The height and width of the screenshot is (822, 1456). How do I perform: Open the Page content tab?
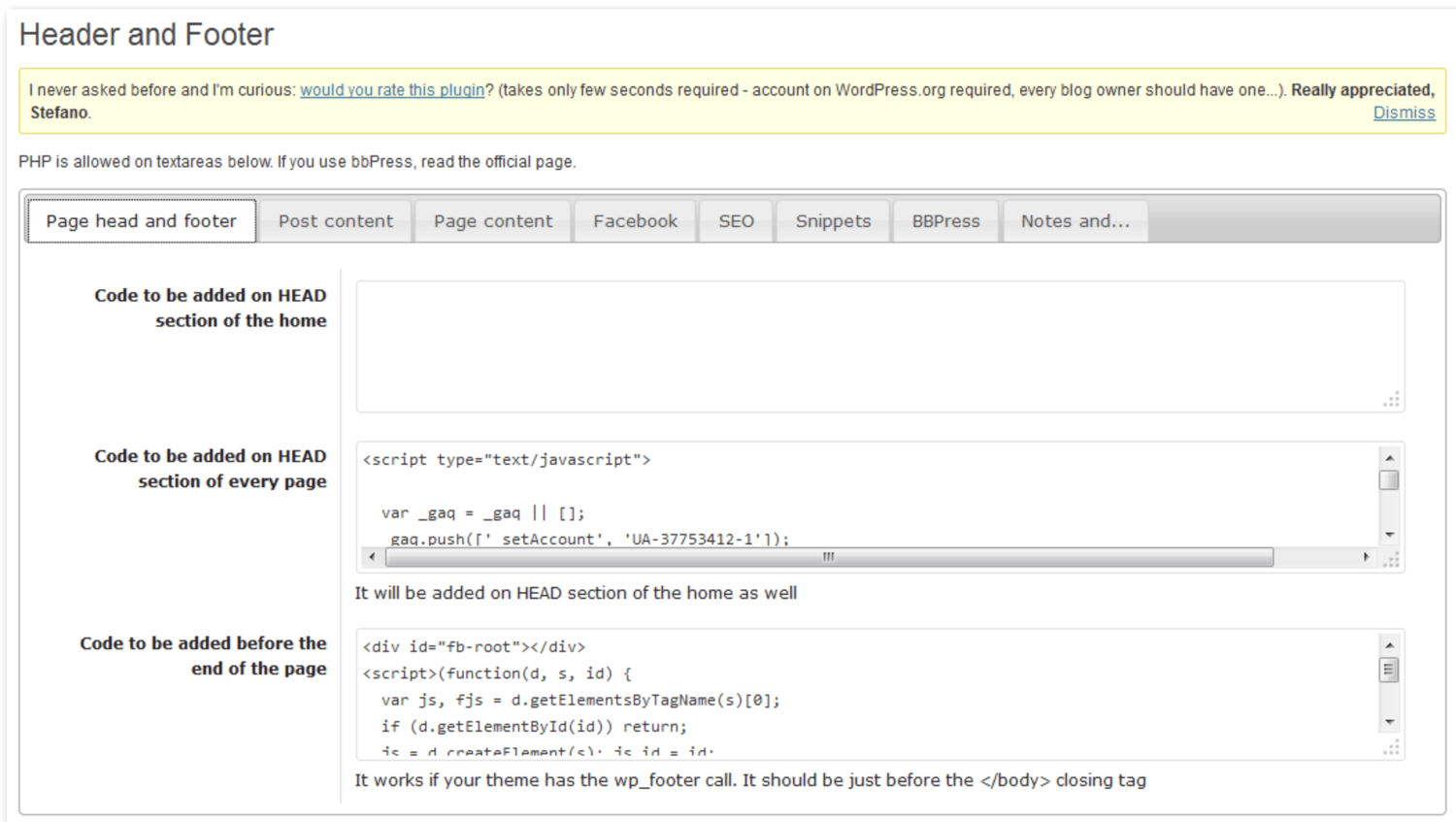pos(493,221)
